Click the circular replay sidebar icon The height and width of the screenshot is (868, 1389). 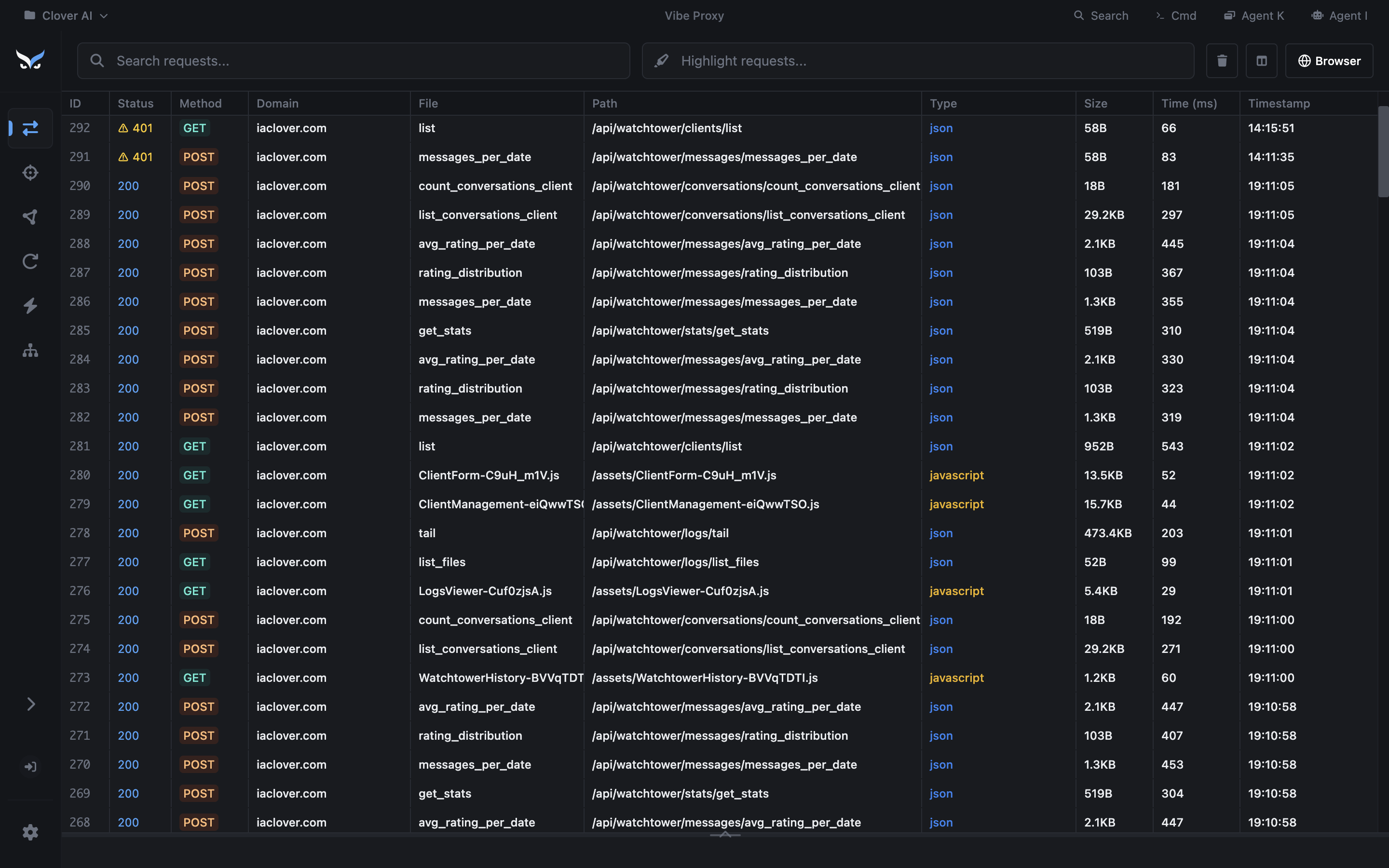(x=30, y=261)
